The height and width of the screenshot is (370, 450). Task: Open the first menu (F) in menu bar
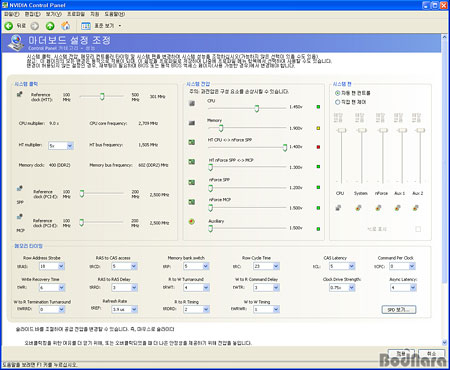coord(12,14)
